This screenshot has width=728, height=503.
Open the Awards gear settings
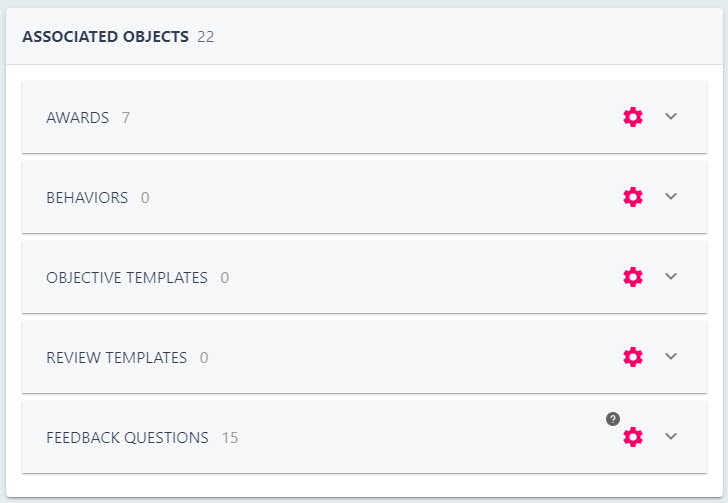tap(633, 117)
